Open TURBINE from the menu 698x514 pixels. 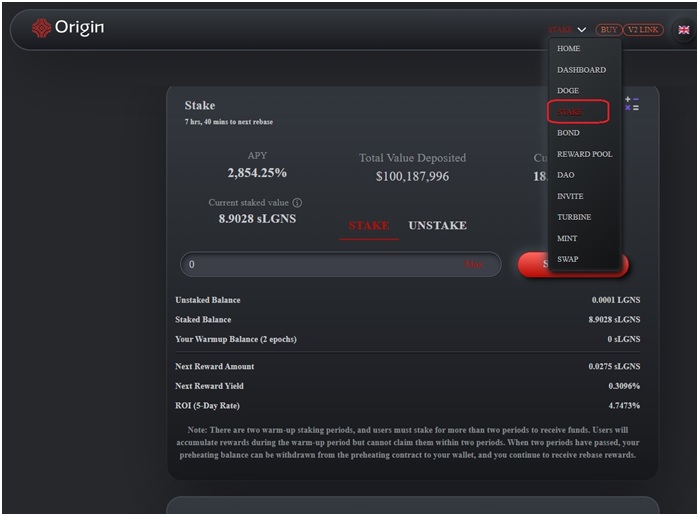click(x=574, y=217)
